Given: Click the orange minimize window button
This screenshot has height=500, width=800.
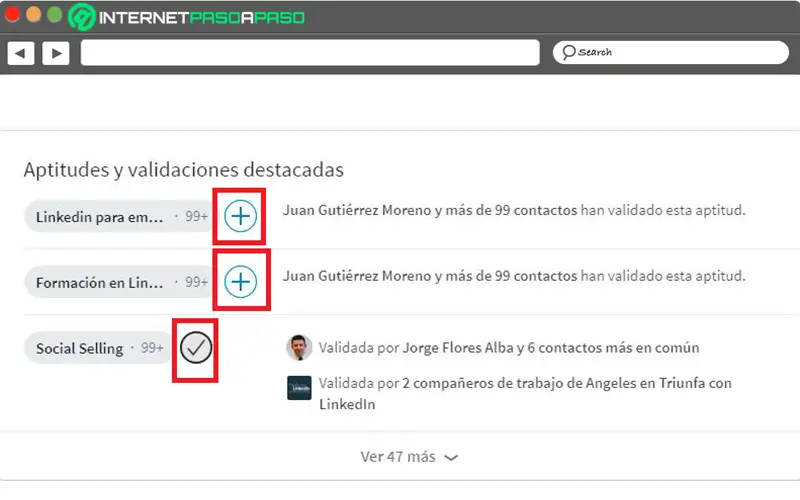Looking at the screenshot, I should [x=34, y=14].
